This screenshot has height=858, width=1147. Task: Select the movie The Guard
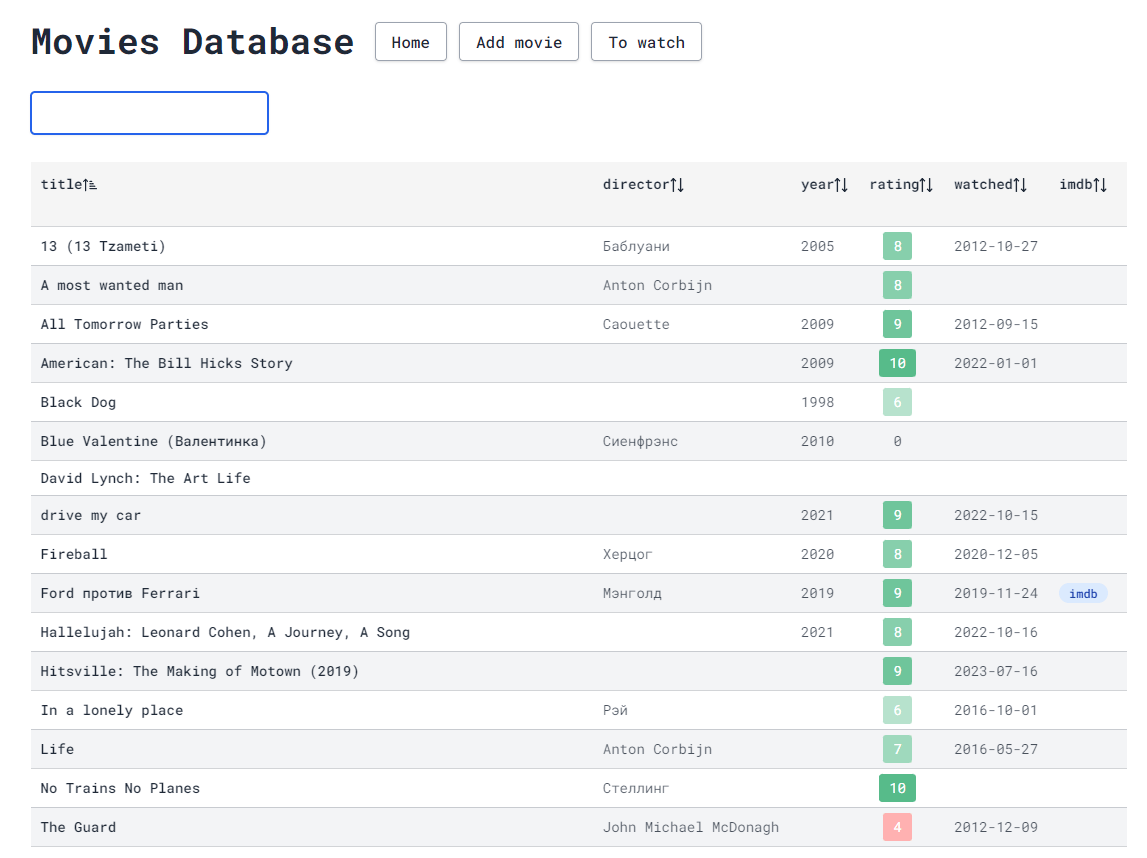(x=78, y=827)
